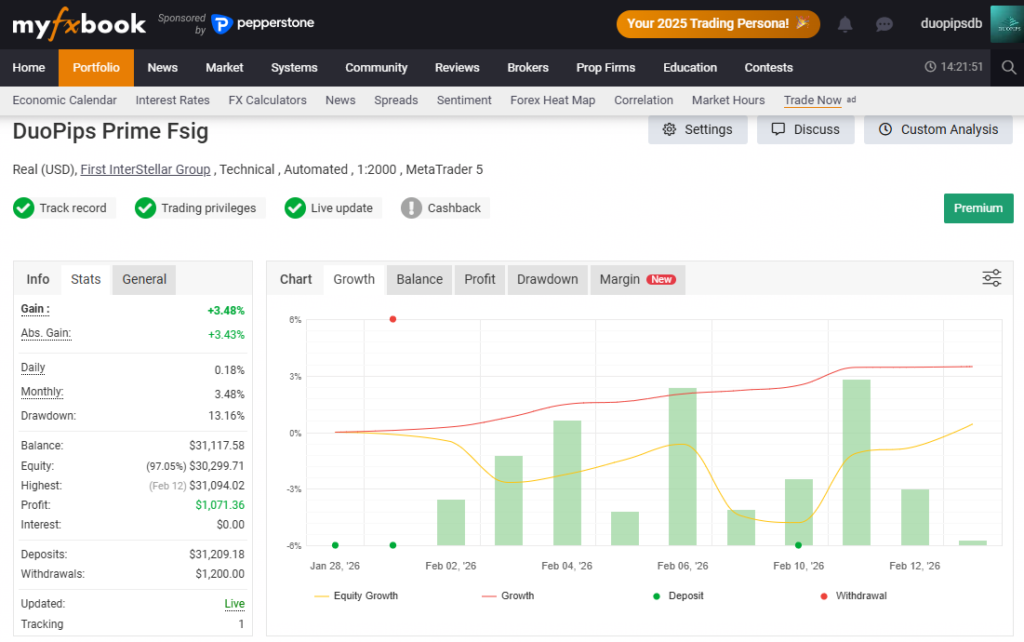This screenshot has height=642, width=1024.
Task: Open the messages chat bubble icon
Action: point(884,25)
